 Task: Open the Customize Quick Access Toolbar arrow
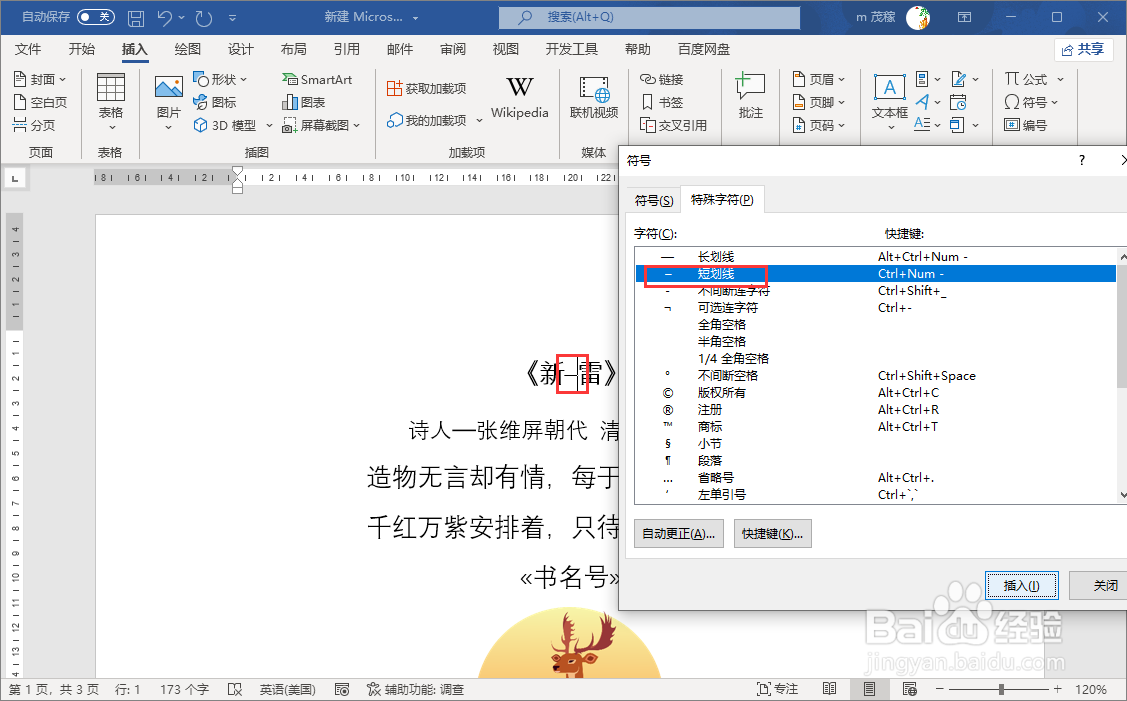232,18
